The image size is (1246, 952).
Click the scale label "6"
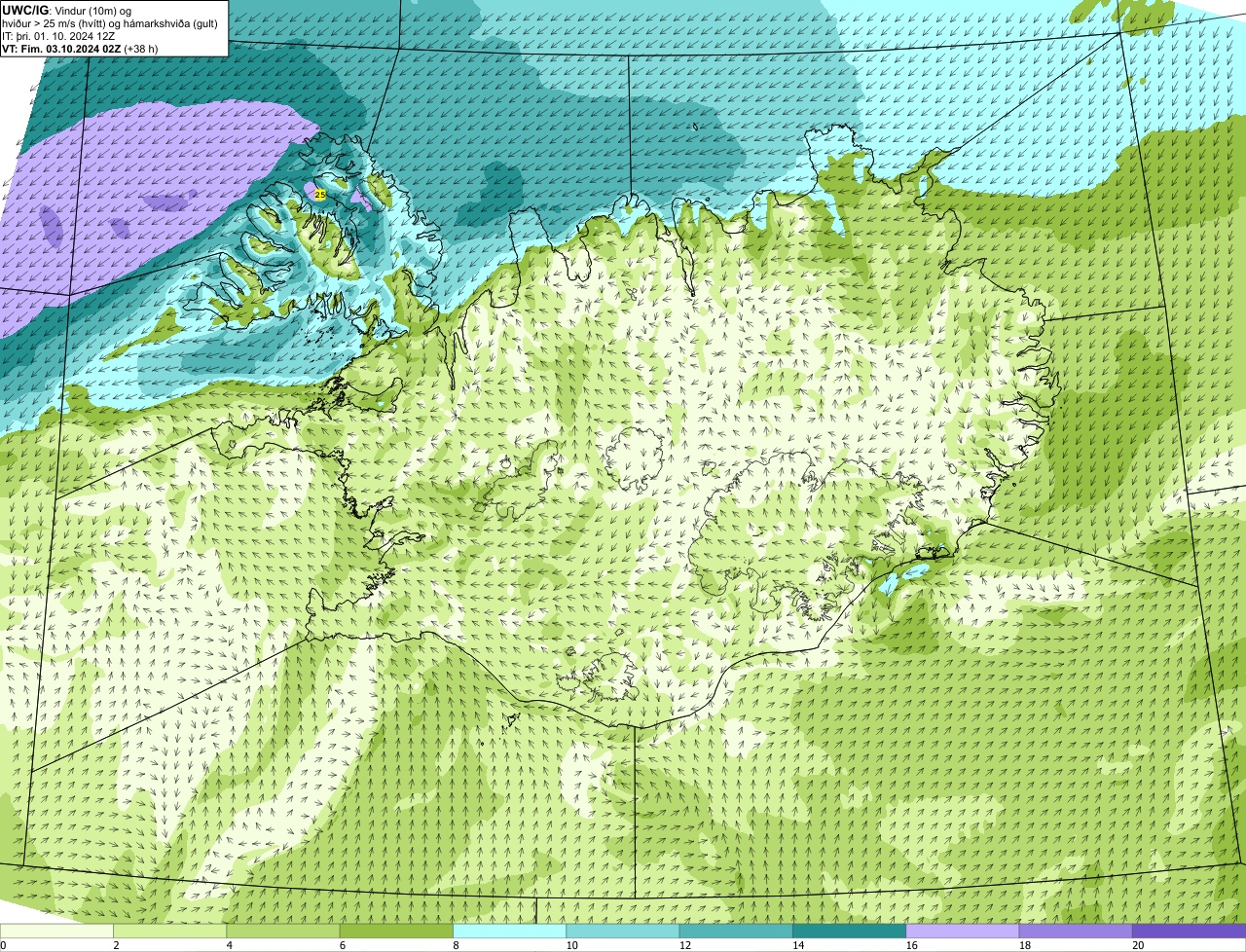coord(342,945)
